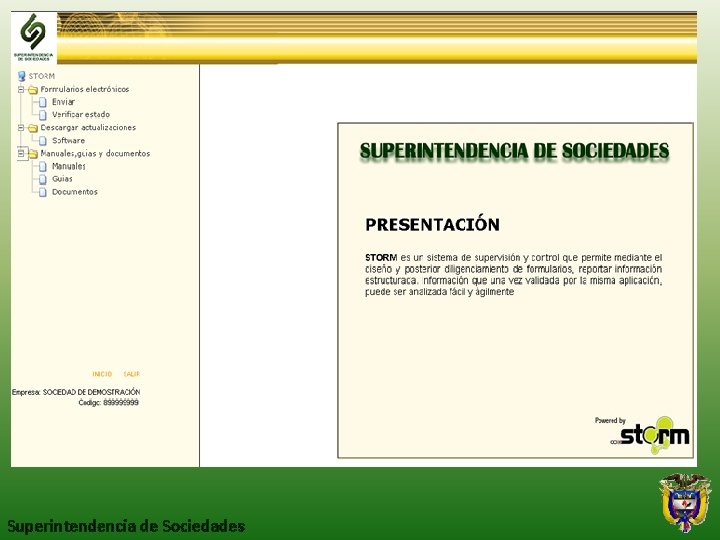Select Descargar actualizaciones label

click(88, 128)
